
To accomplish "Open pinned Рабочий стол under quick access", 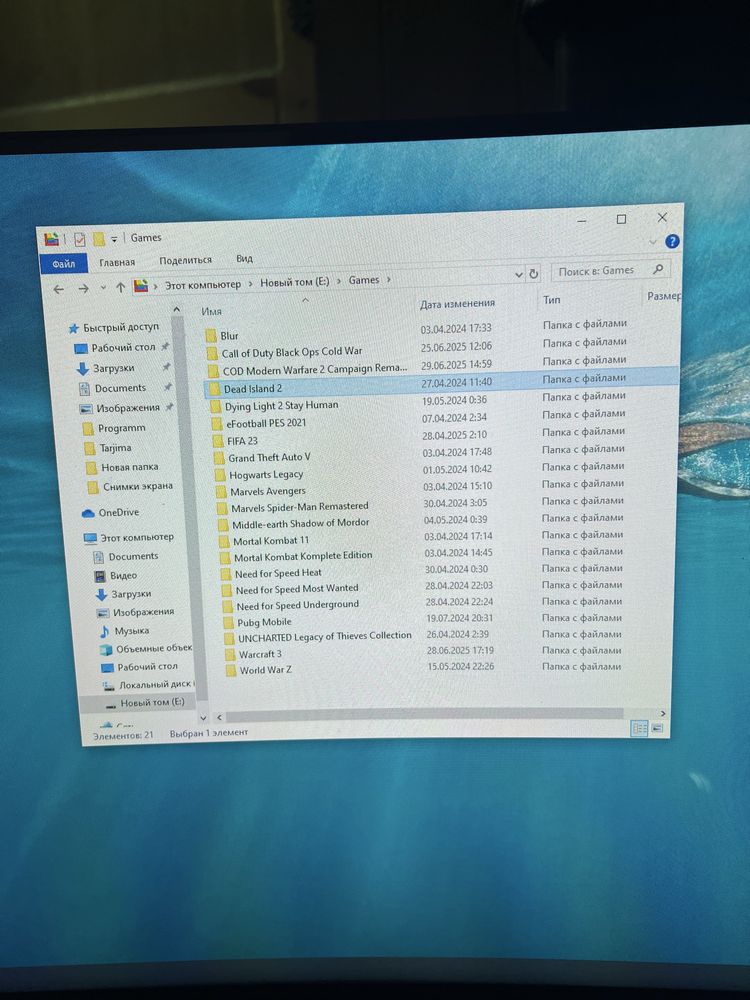I will coord(116,348).
